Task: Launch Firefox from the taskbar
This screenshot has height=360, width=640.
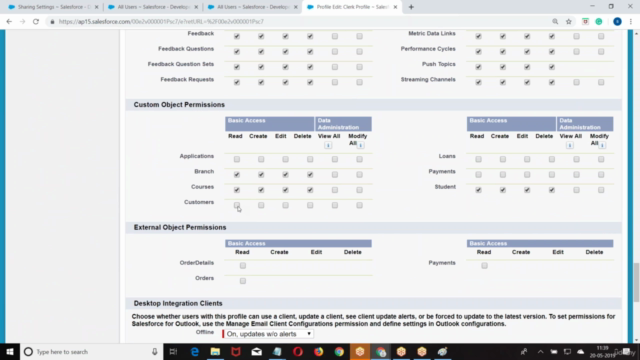Action: (318, 351)
